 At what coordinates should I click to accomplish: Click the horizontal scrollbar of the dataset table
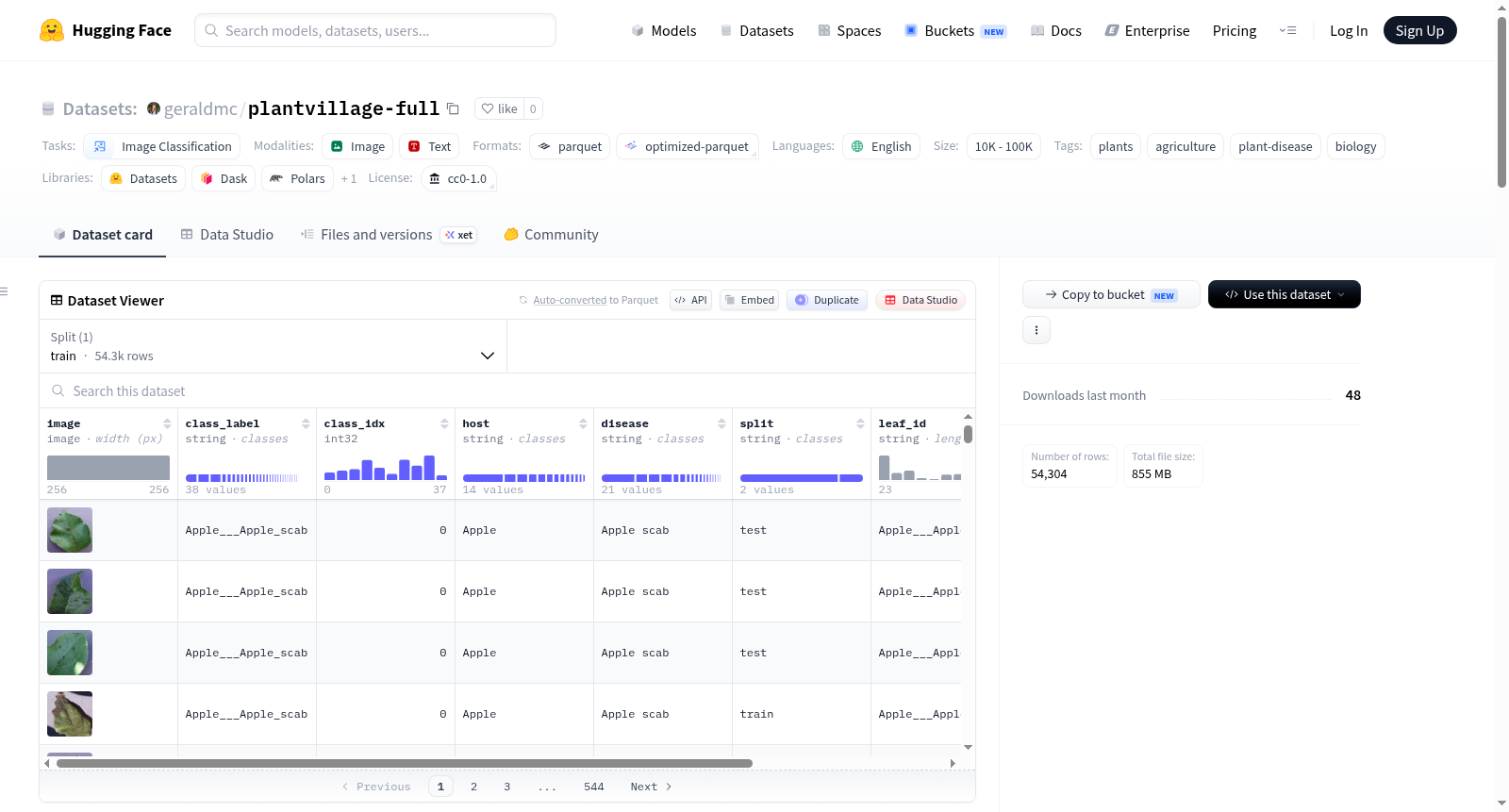(x=405, y=763)
